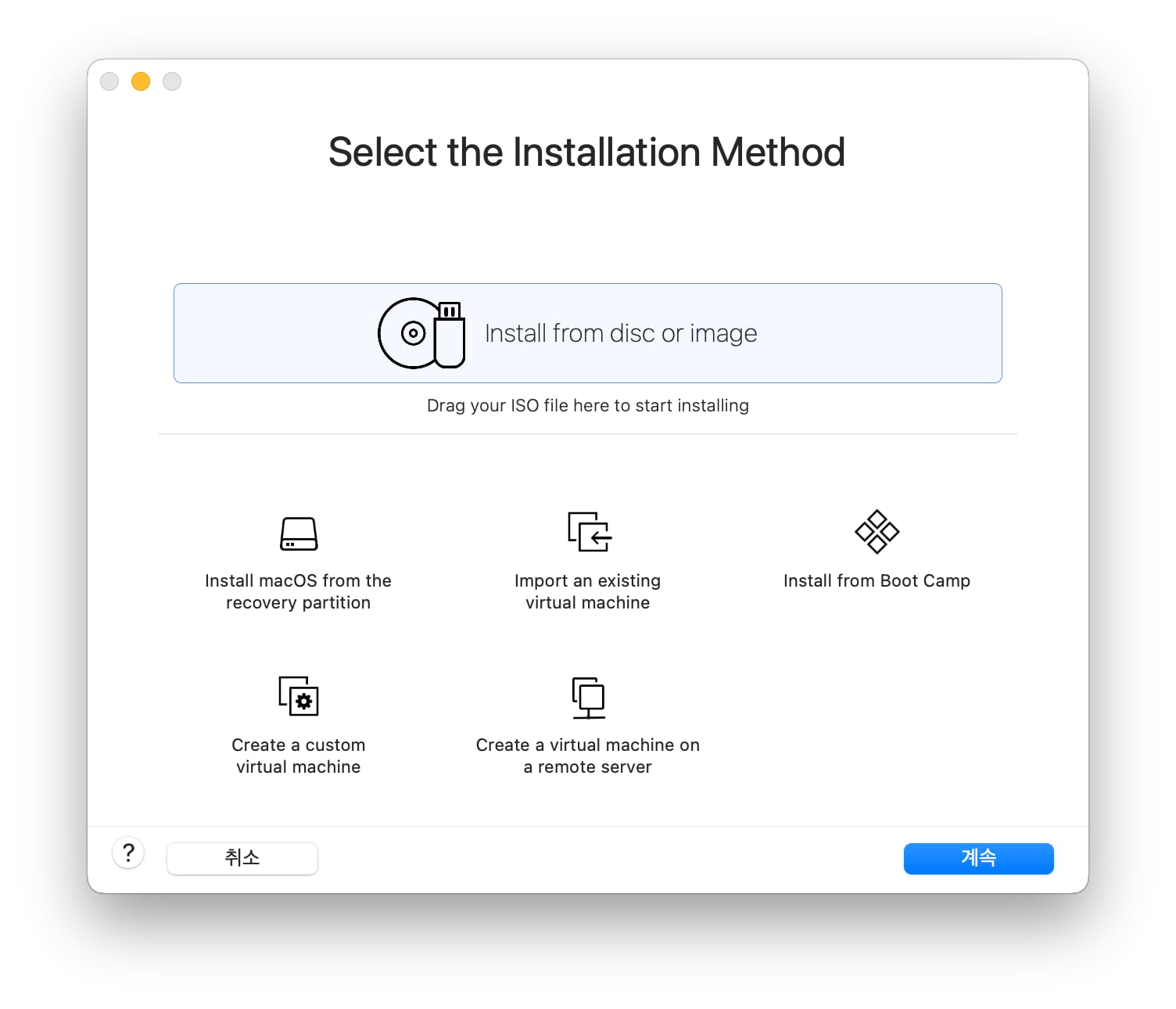Minimize the window with yellow button
The width and height of the screenshot is (1176, 1009).
pyautogui.click(x=141, y=81)
